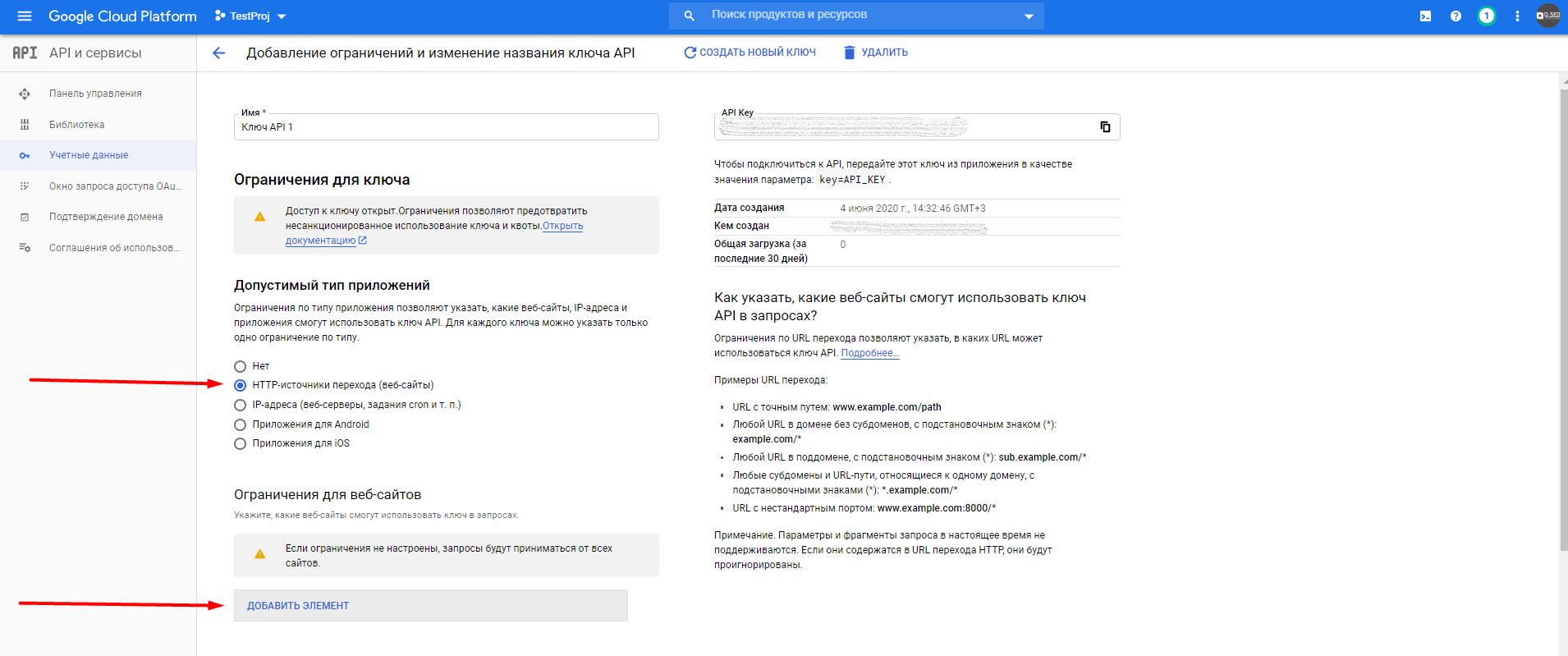Click the 'Подробнее' link
The height and width of the screenshot is (656, 1568).
(869, 353)
